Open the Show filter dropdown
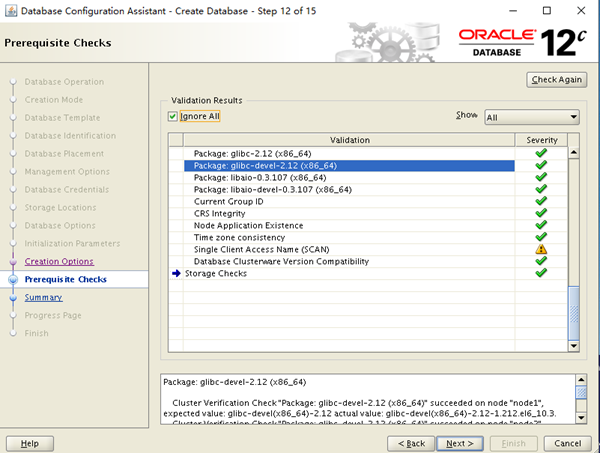The image size is (600, 453). tap(532, 117)
